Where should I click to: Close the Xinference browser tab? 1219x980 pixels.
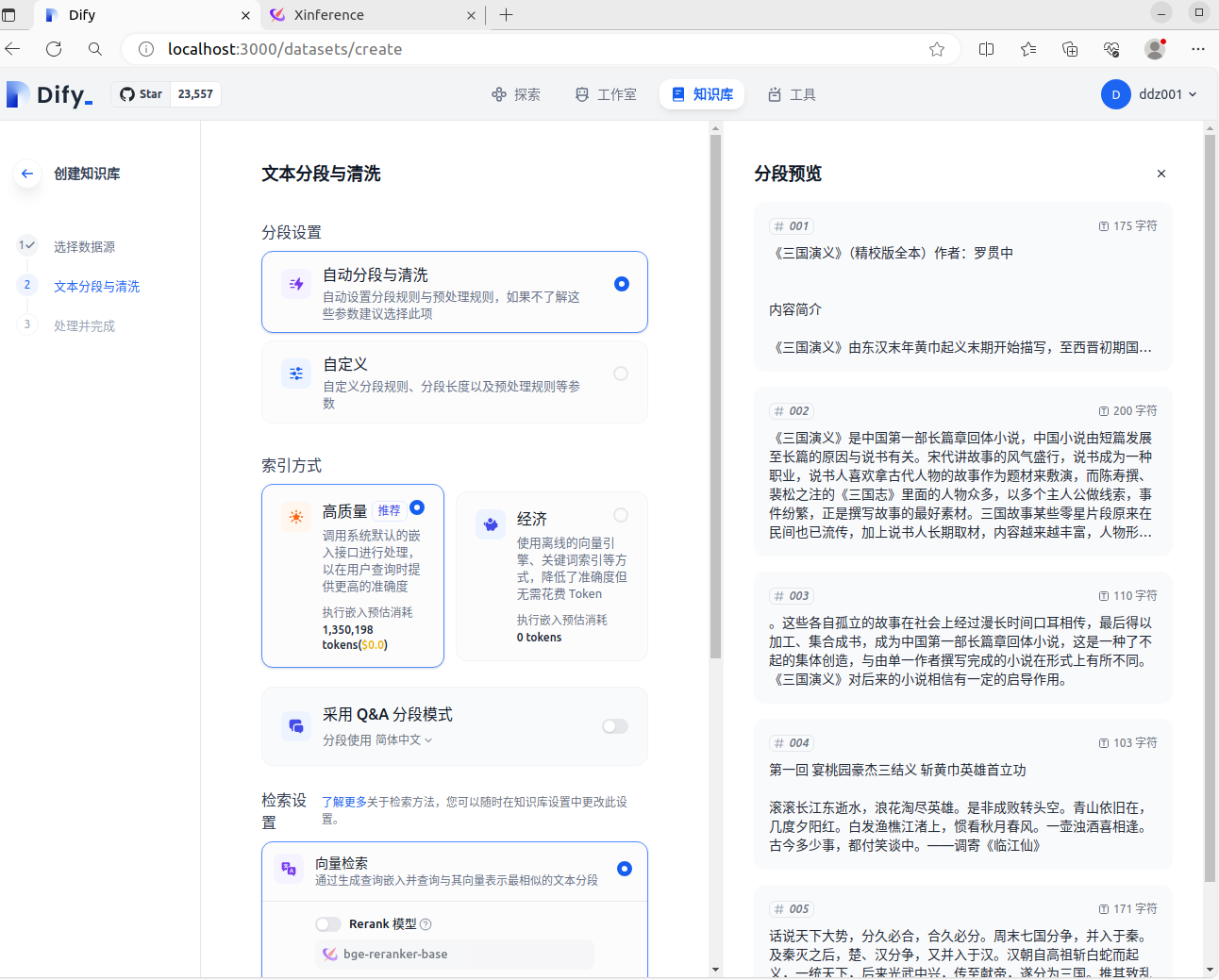tap(472, 15)
